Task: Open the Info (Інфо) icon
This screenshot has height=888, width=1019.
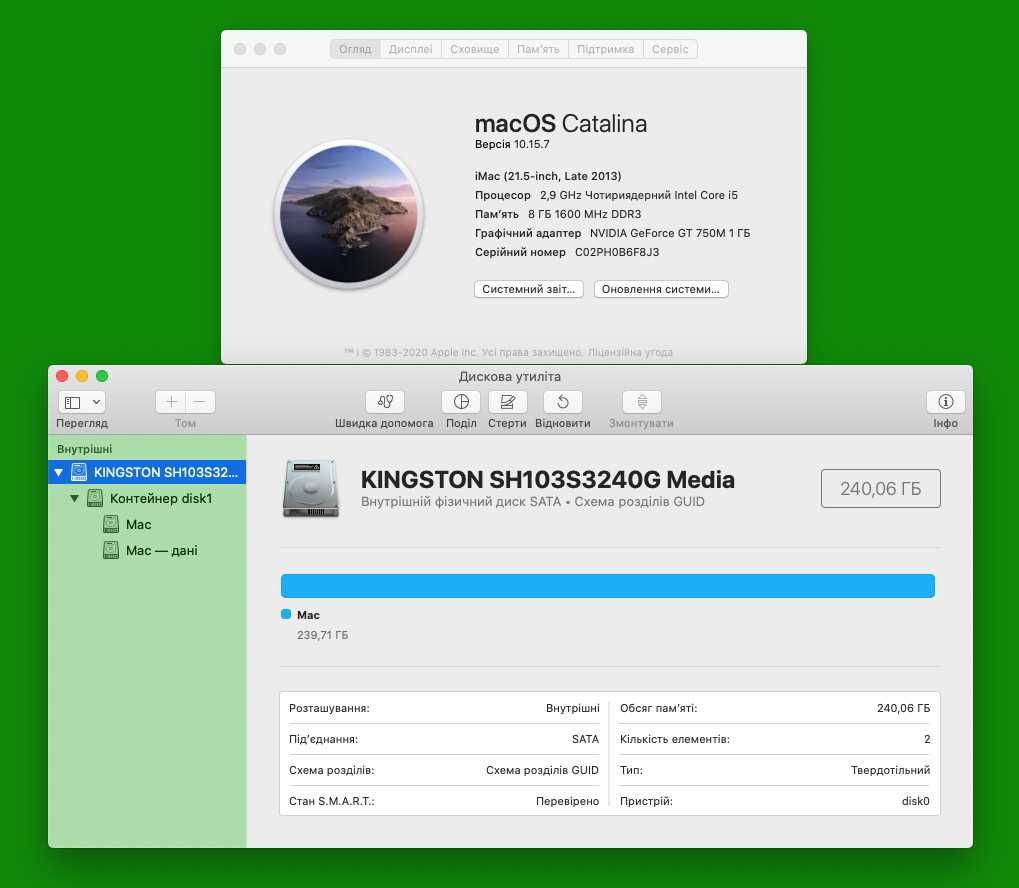Action: click(x=946, y=402)
